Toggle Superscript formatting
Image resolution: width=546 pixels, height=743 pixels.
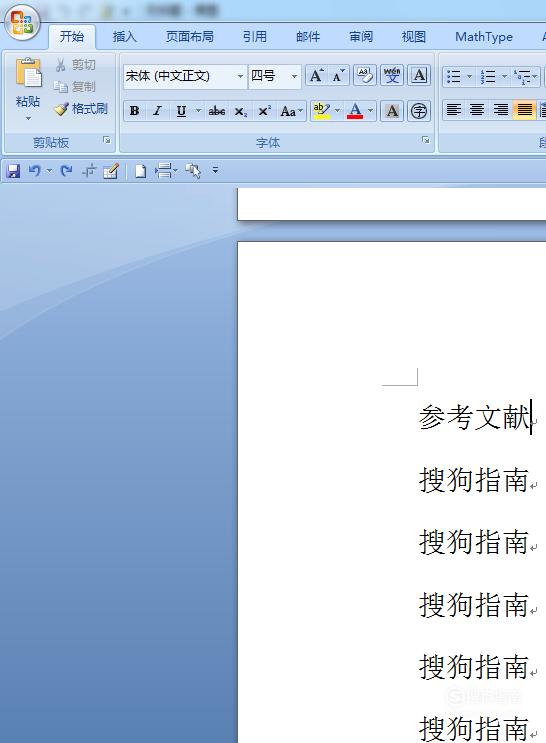(264, 111)
